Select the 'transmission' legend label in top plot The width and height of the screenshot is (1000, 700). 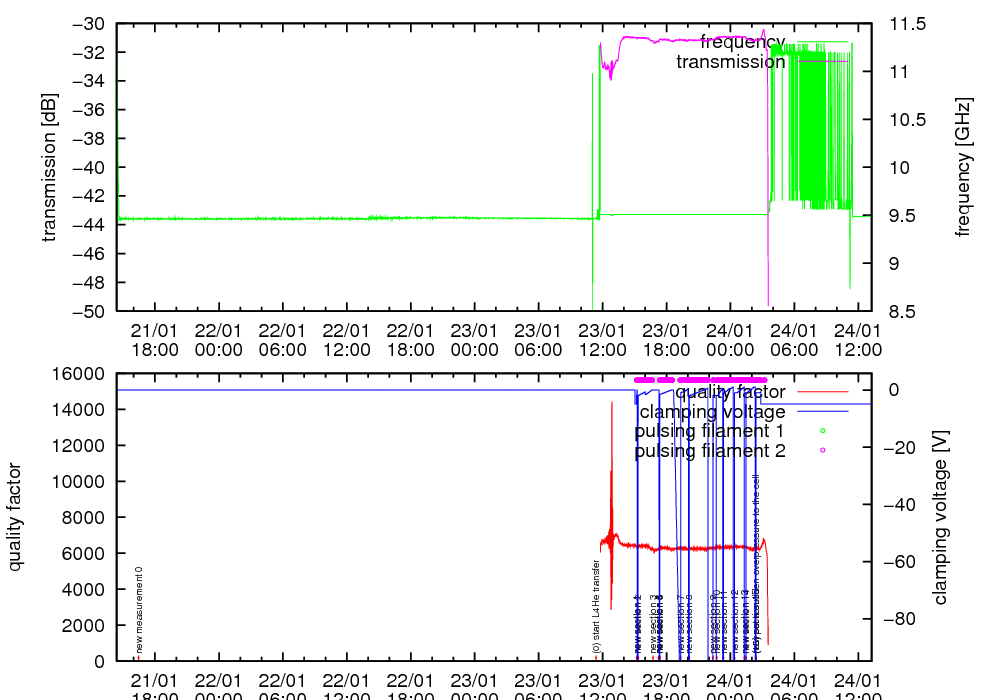pyautogui.click(x=730, y=62)
